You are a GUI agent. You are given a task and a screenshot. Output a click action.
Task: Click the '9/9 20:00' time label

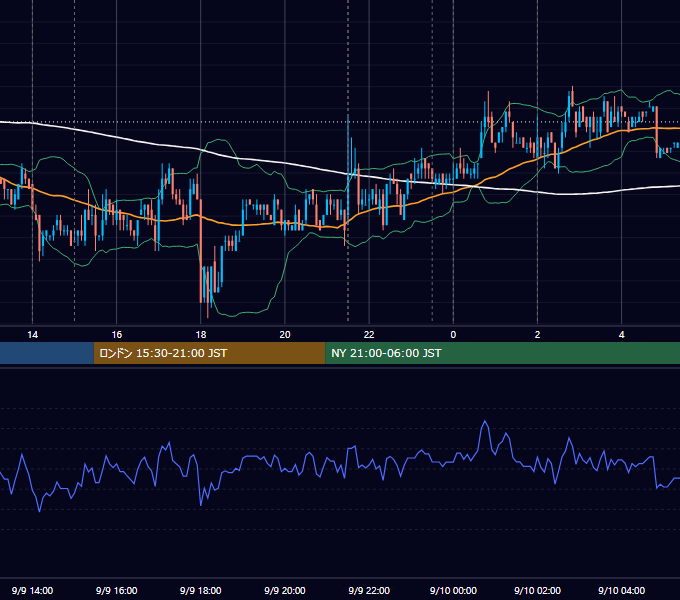point(285,590)
